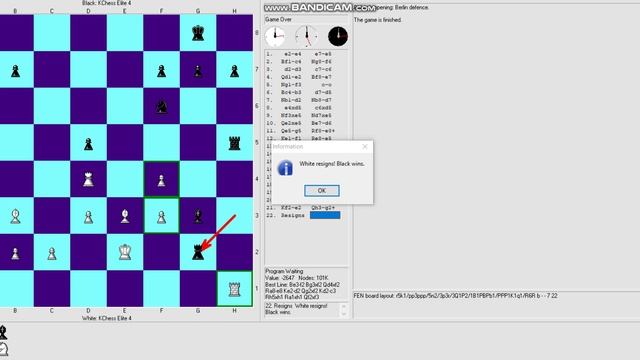Click the down arrow of the comment box scrollbar

[x=343, y=313]
